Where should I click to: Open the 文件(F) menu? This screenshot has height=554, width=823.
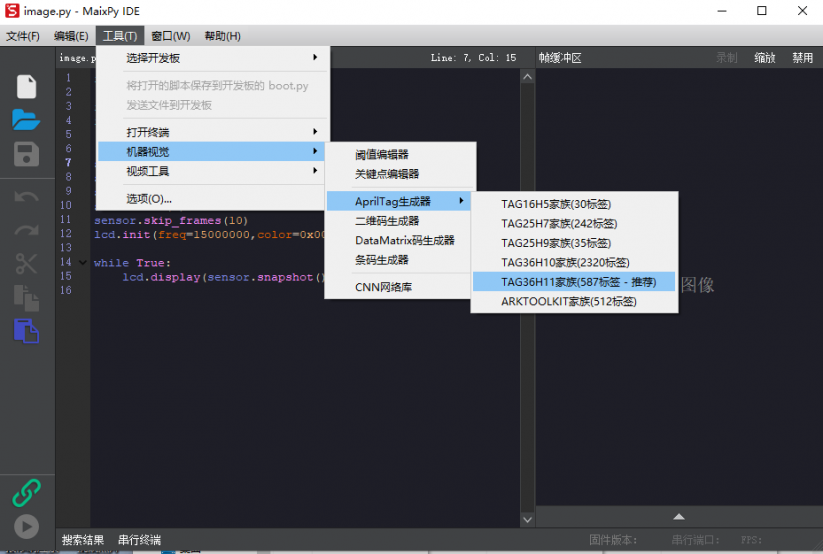[23, 36]
